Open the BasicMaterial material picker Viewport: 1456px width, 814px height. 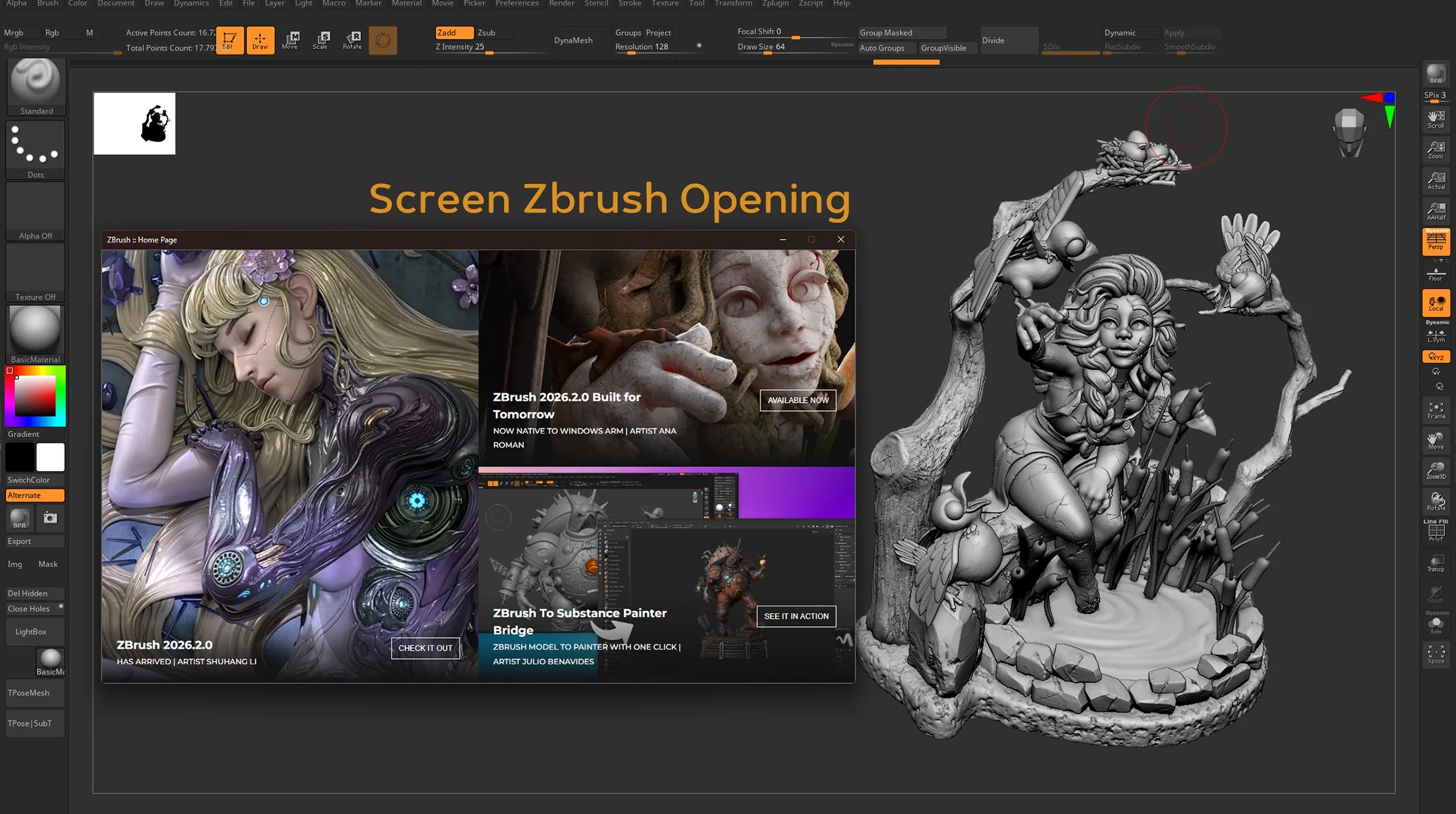[x=36, y=335]
